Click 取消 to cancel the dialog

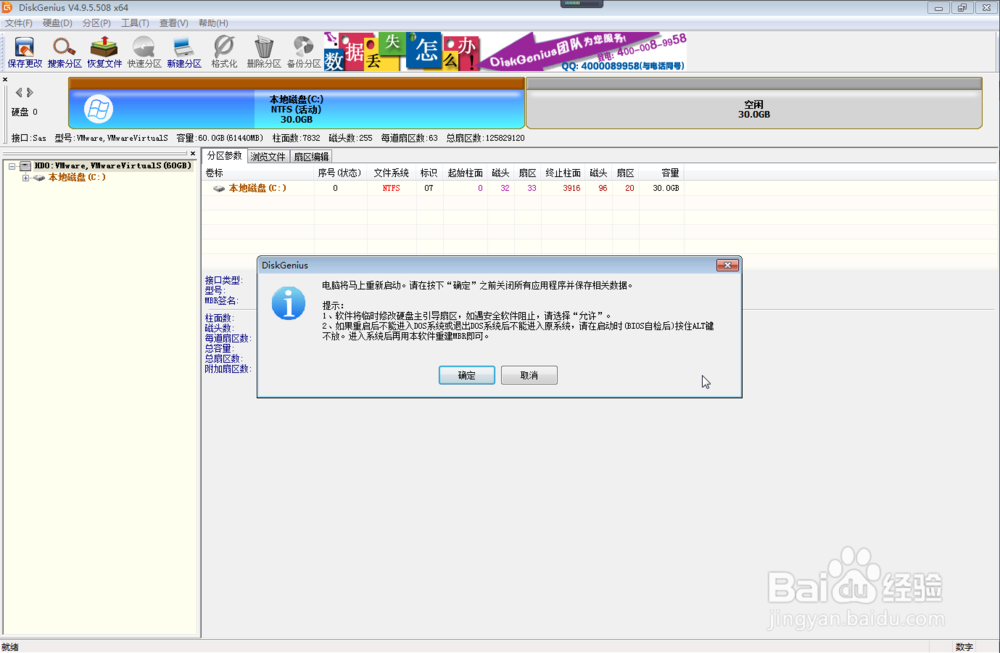(x=529, y=375)
